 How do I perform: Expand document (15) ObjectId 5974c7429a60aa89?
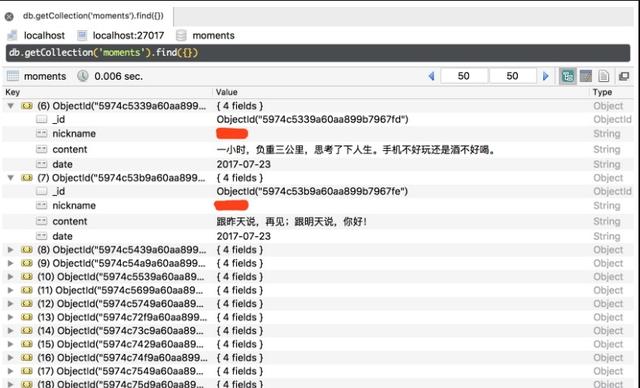tap(11, 344)
